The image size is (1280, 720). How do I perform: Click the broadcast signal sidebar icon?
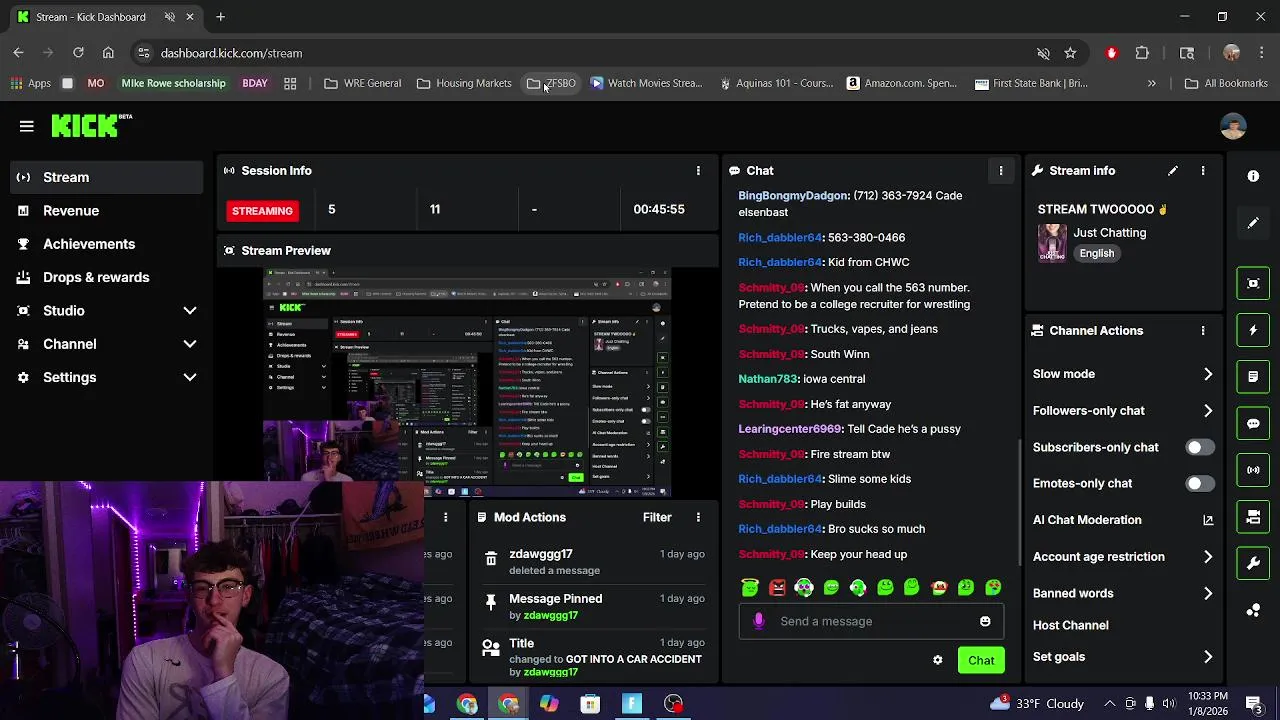(x=1253, y=470)
